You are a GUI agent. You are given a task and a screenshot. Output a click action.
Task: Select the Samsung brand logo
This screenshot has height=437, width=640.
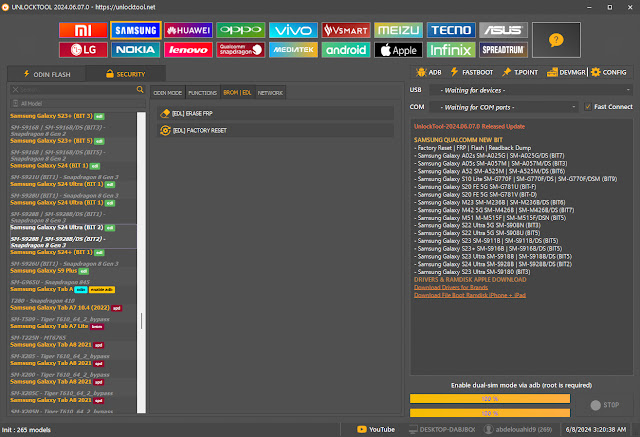point(136,30)
